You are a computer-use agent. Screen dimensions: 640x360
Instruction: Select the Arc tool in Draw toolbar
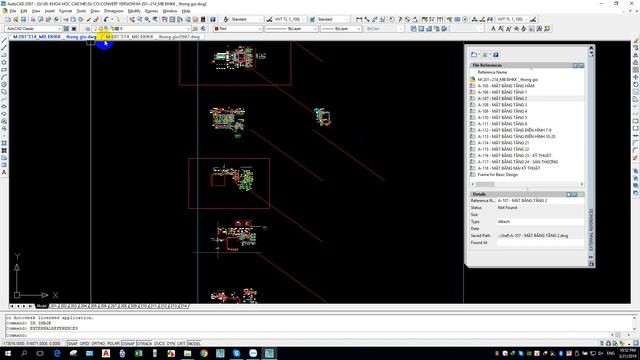pyautogui.click(x=4, y=77)
